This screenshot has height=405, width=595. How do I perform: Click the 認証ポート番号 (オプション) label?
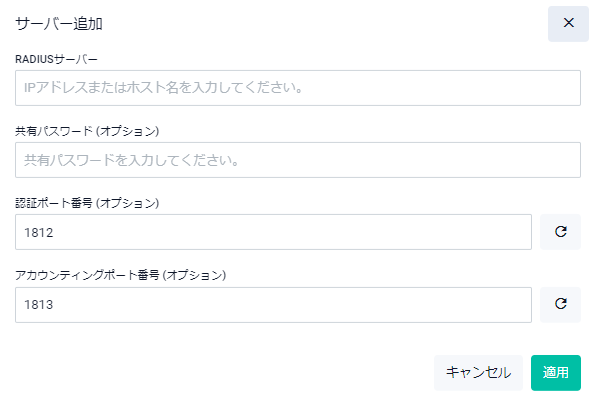click(87, 203)
